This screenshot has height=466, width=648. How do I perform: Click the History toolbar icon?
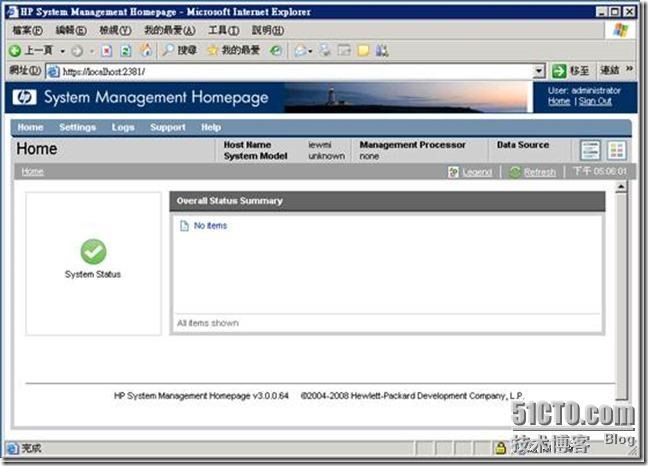[276, 51]
